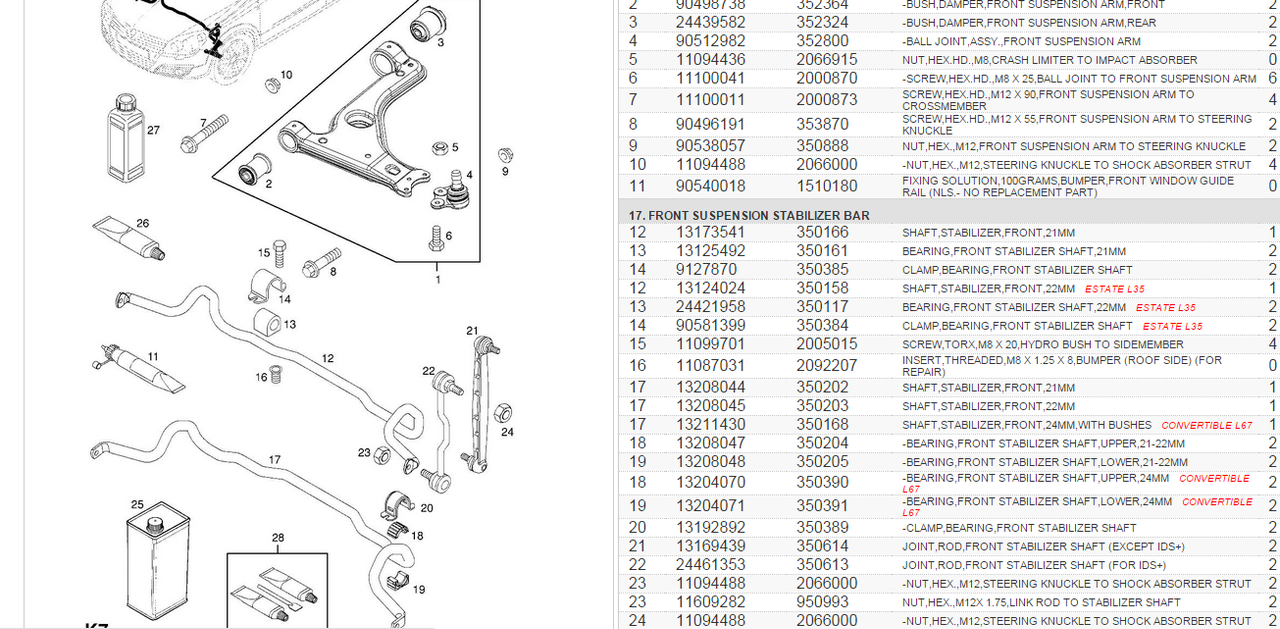Click description '-BALL JOINT,ASSY.,FRONT SUSPENSION ARM'
This screenshot has width=1280, height=629.
[x=1021, y=41]
